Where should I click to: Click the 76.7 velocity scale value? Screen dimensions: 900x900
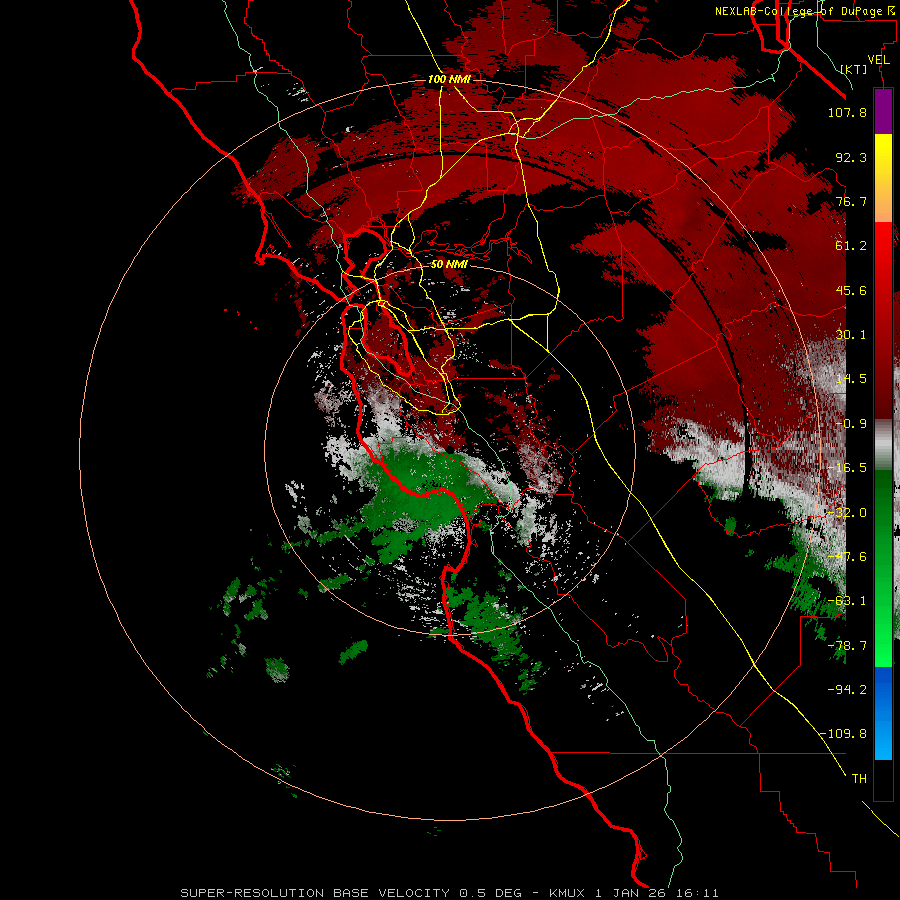tap(851, 201)
